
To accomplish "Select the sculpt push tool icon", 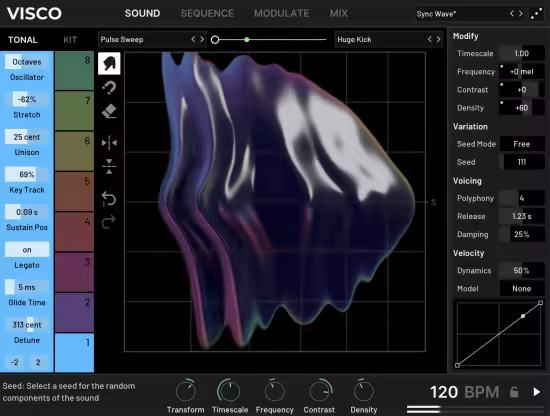I will pyautogui.click(x=109, y=63).
